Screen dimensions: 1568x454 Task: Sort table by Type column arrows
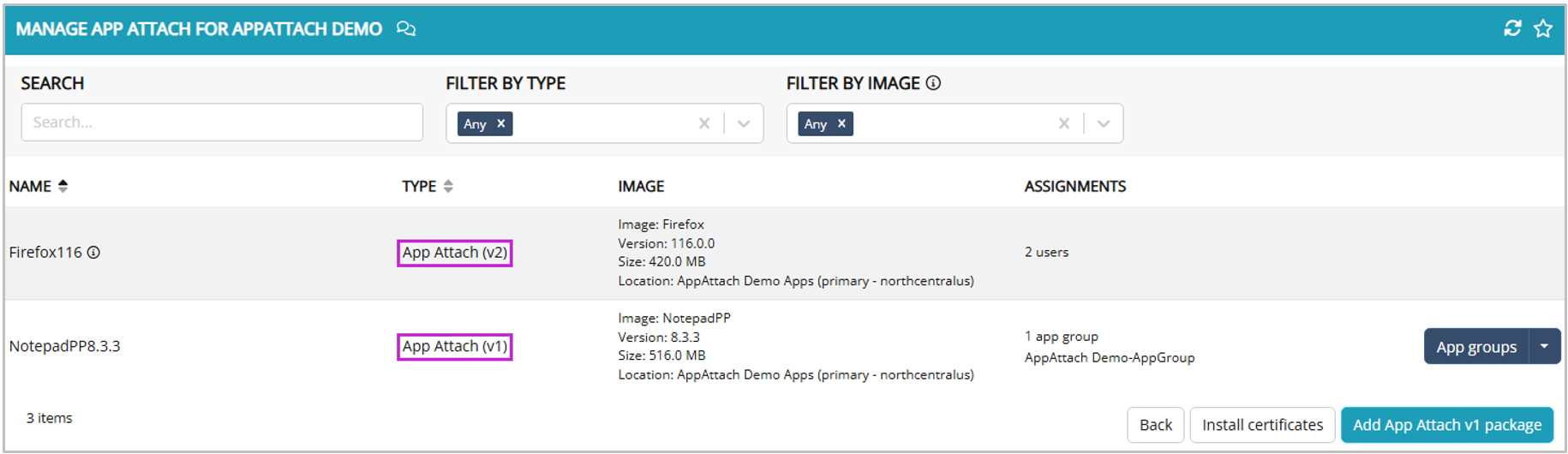448,186
